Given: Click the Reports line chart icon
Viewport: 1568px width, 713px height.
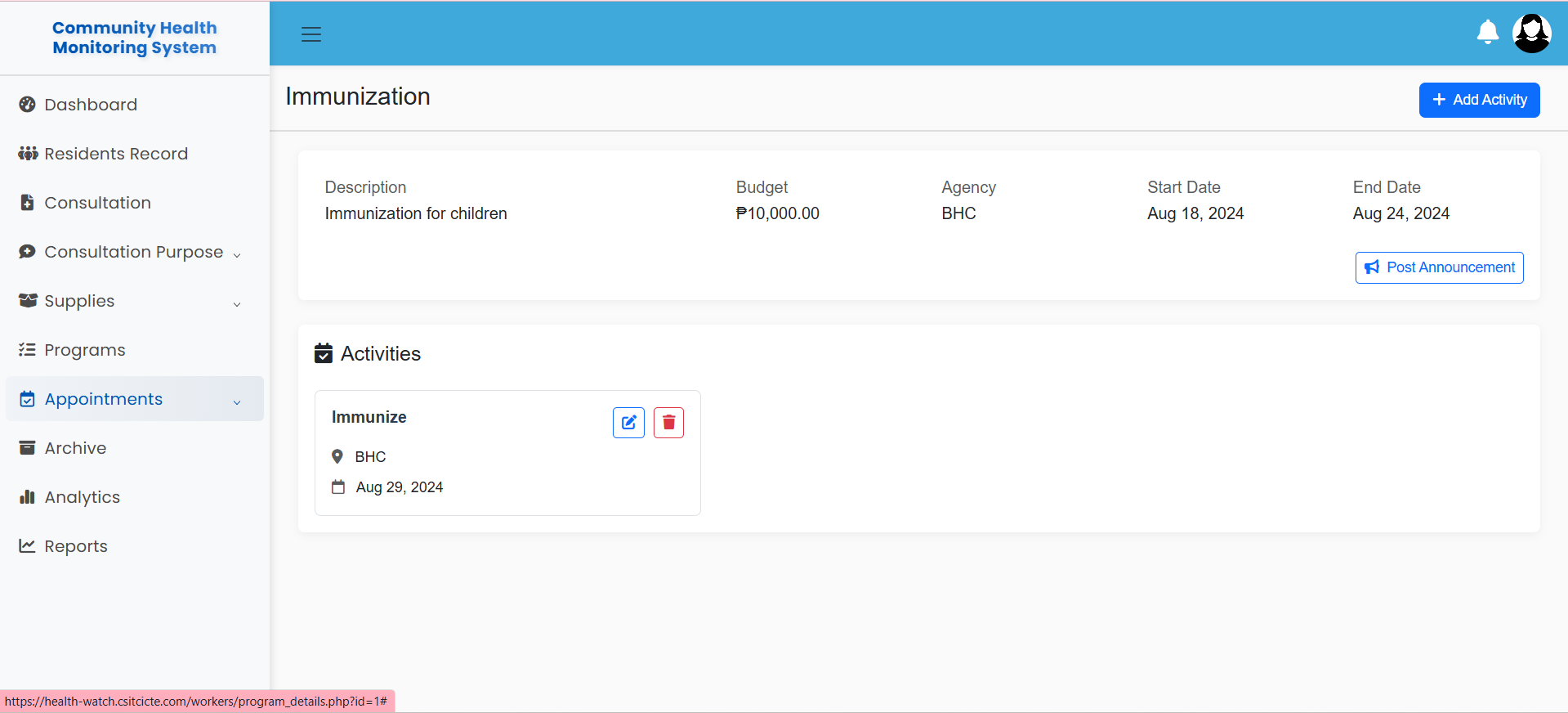Looking at the screenshot, I should [28, 546].
